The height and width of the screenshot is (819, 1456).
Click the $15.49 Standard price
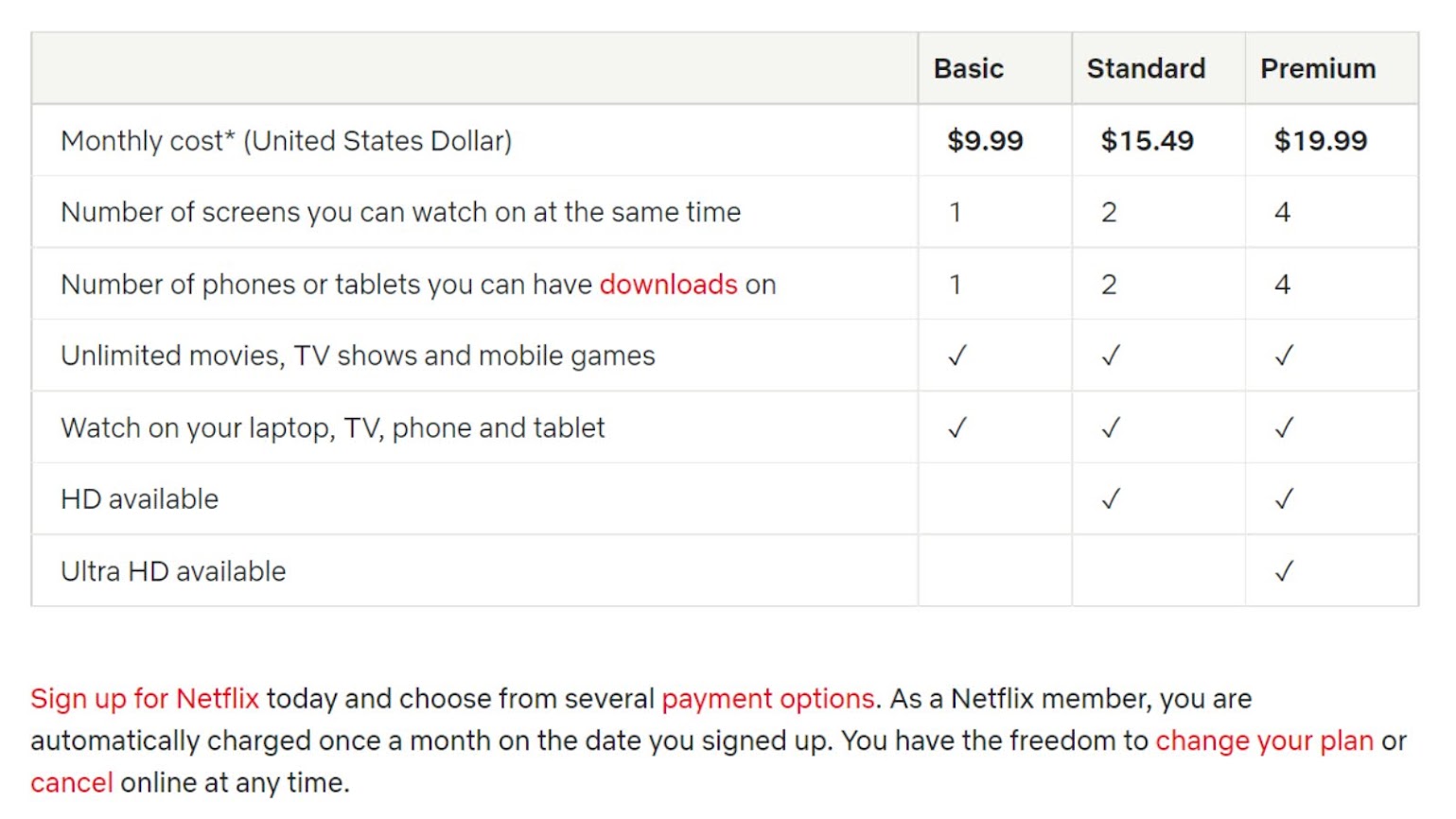click(1147, 141)
